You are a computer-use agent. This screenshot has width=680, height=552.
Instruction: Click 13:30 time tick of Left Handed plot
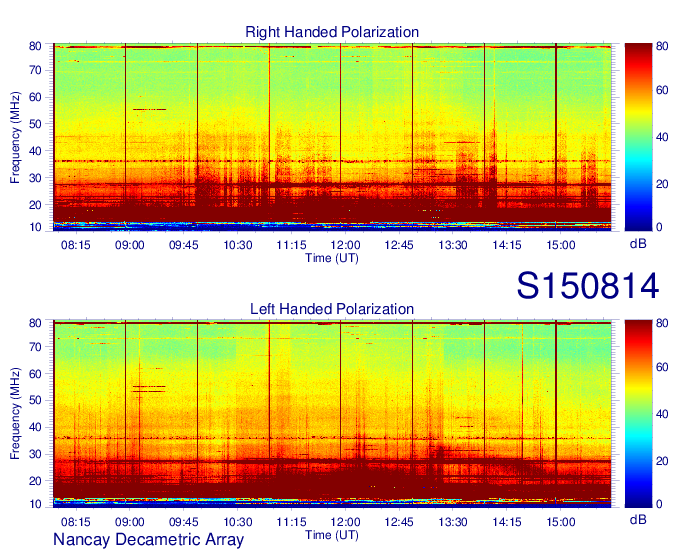tap(453, 522)
